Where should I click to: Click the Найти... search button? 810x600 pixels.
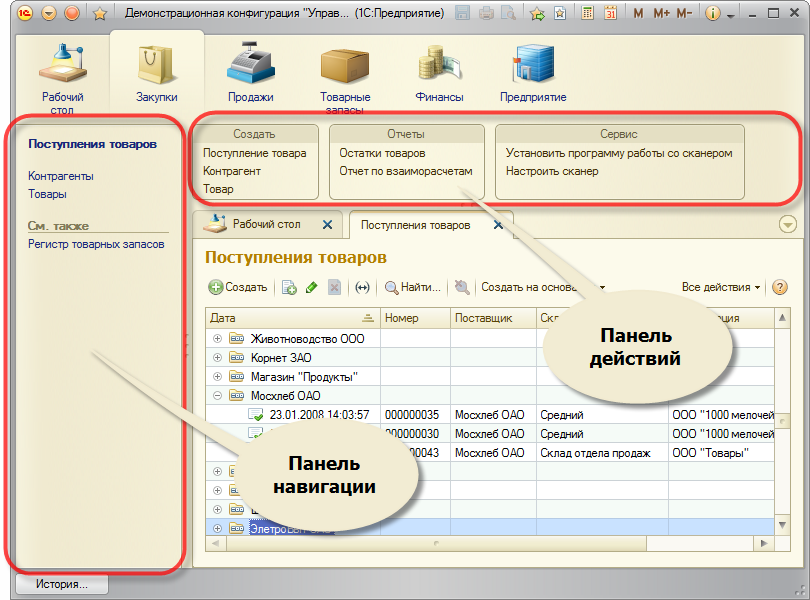pos(413,287)
